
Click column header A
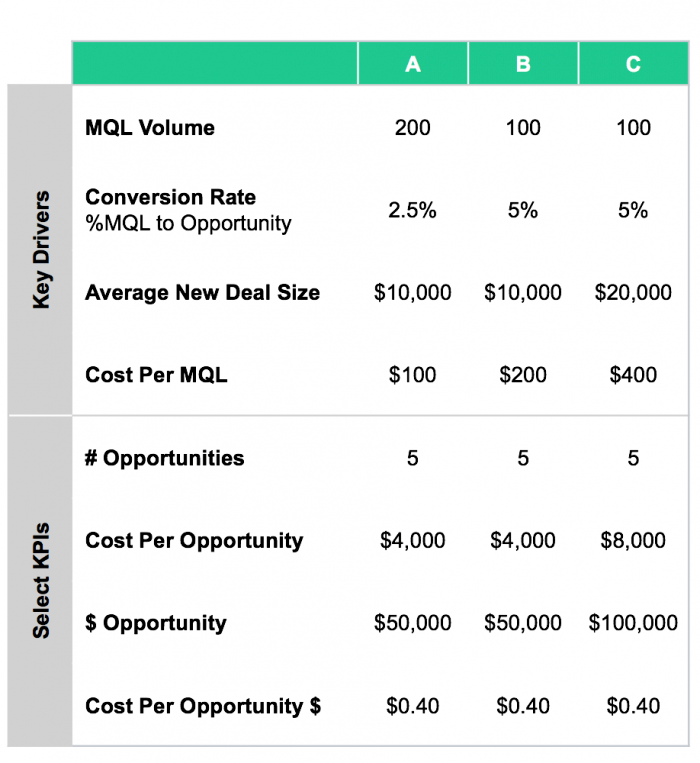pyautogui.click(x=412, y=64)
